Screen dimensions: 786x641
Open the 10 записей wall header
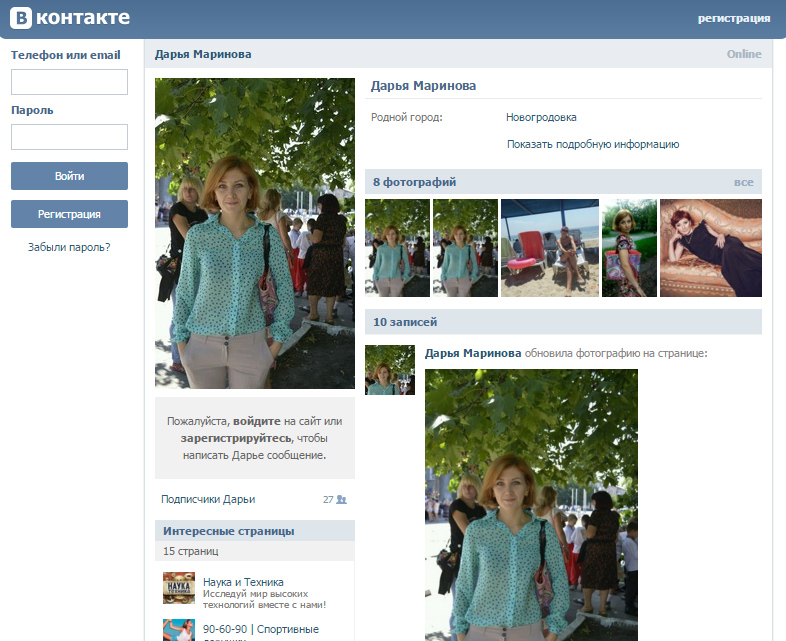(405, 322)
